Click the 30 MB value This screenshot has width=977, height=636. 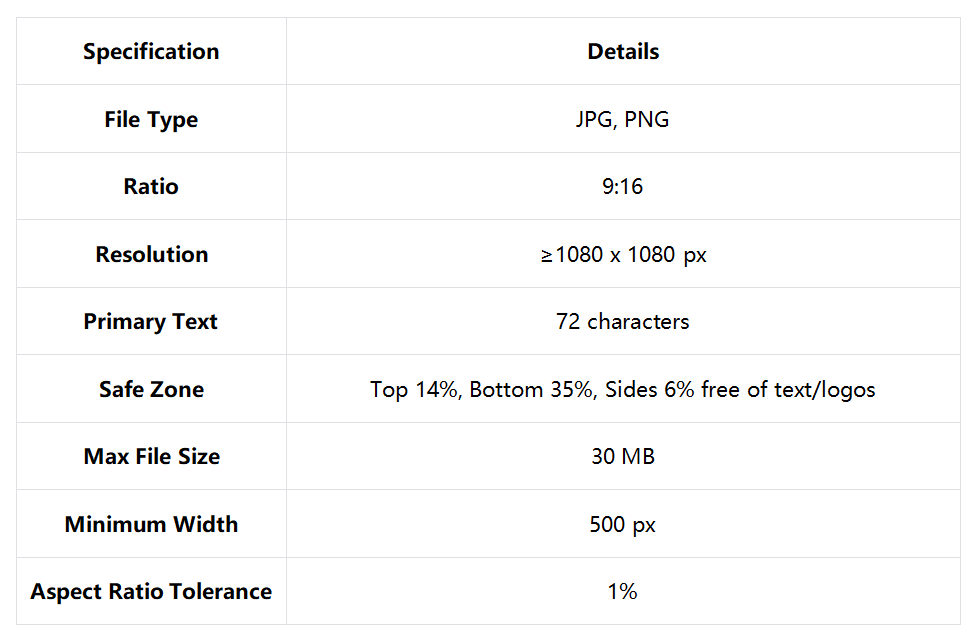tap(623, 457)
